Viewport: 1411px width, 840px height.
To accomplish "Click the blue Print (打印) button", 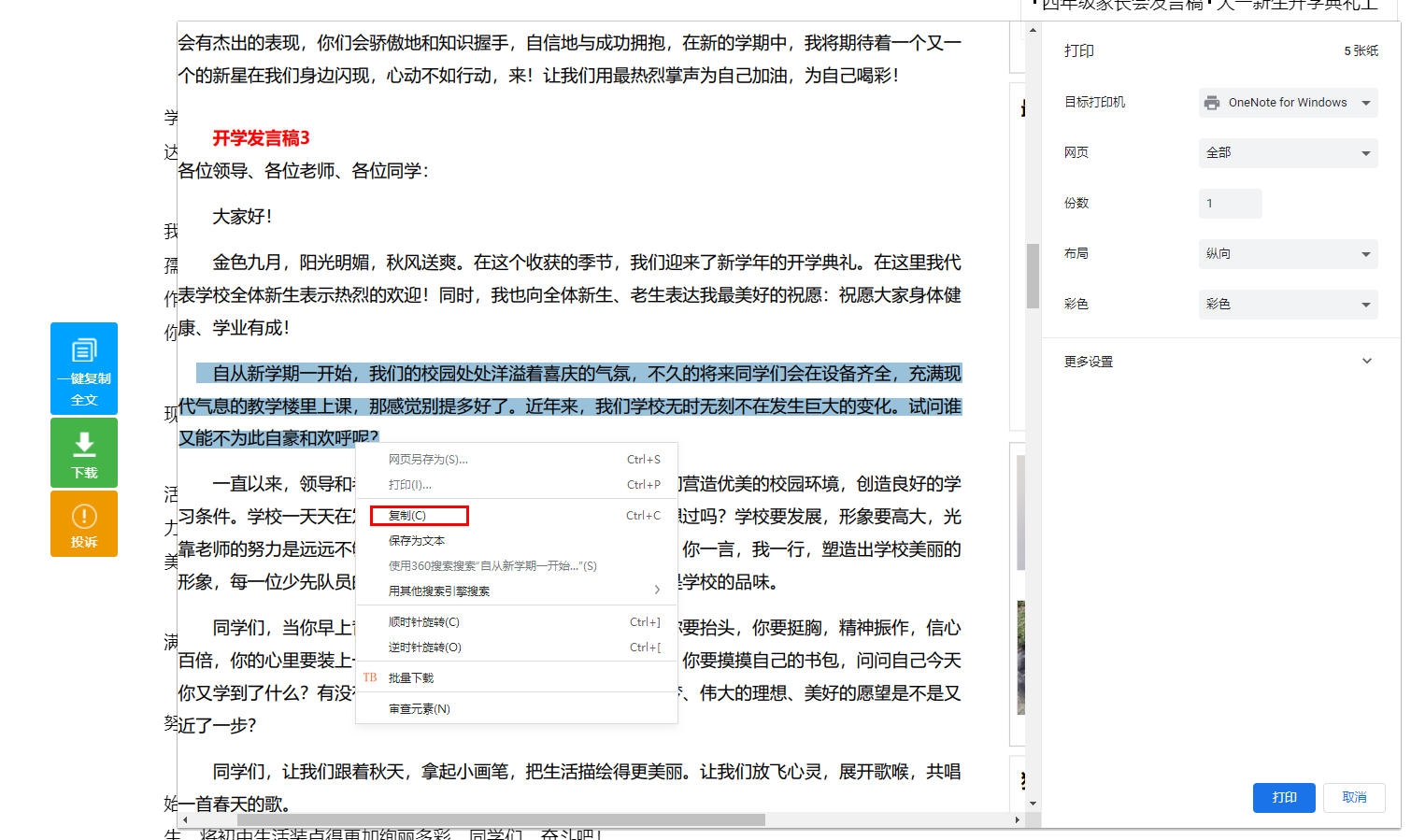I will tap(1284, 798).
